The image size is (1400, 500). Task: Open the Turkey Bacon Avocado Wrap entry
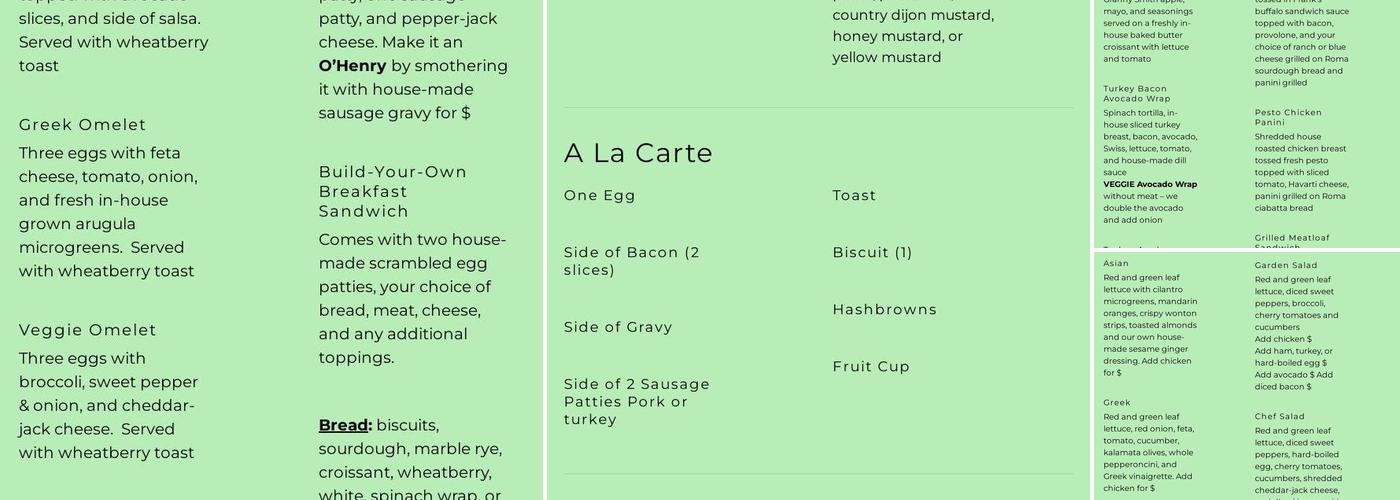(1136, 94)
